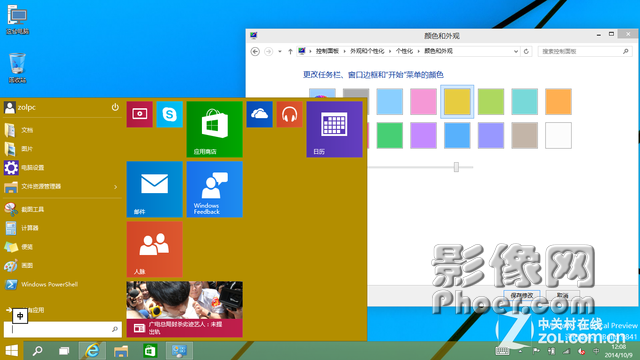This screenshot has width=640, height=360.
Task: Select the teal color swatch
Action: click(524, 102)
